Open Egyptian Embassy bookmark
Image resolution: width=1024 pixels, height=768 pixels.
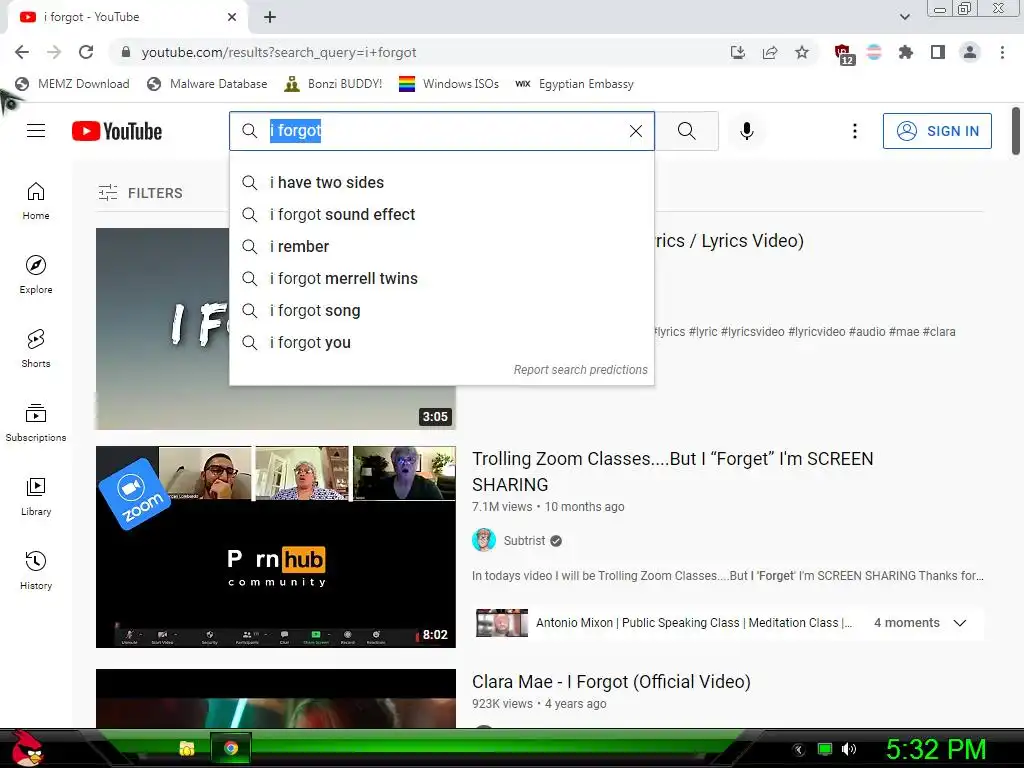[575, 84]
